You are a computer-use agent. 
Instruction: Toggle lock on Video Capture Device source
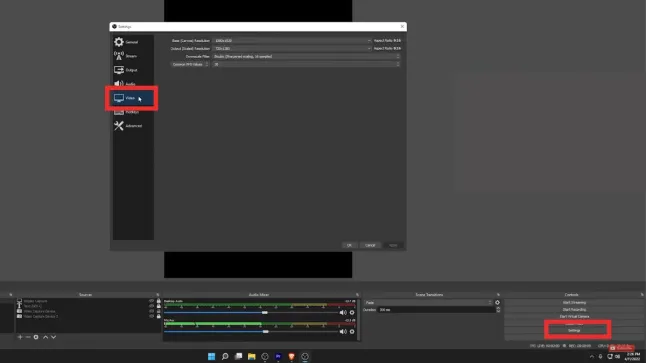click(159, 311)
